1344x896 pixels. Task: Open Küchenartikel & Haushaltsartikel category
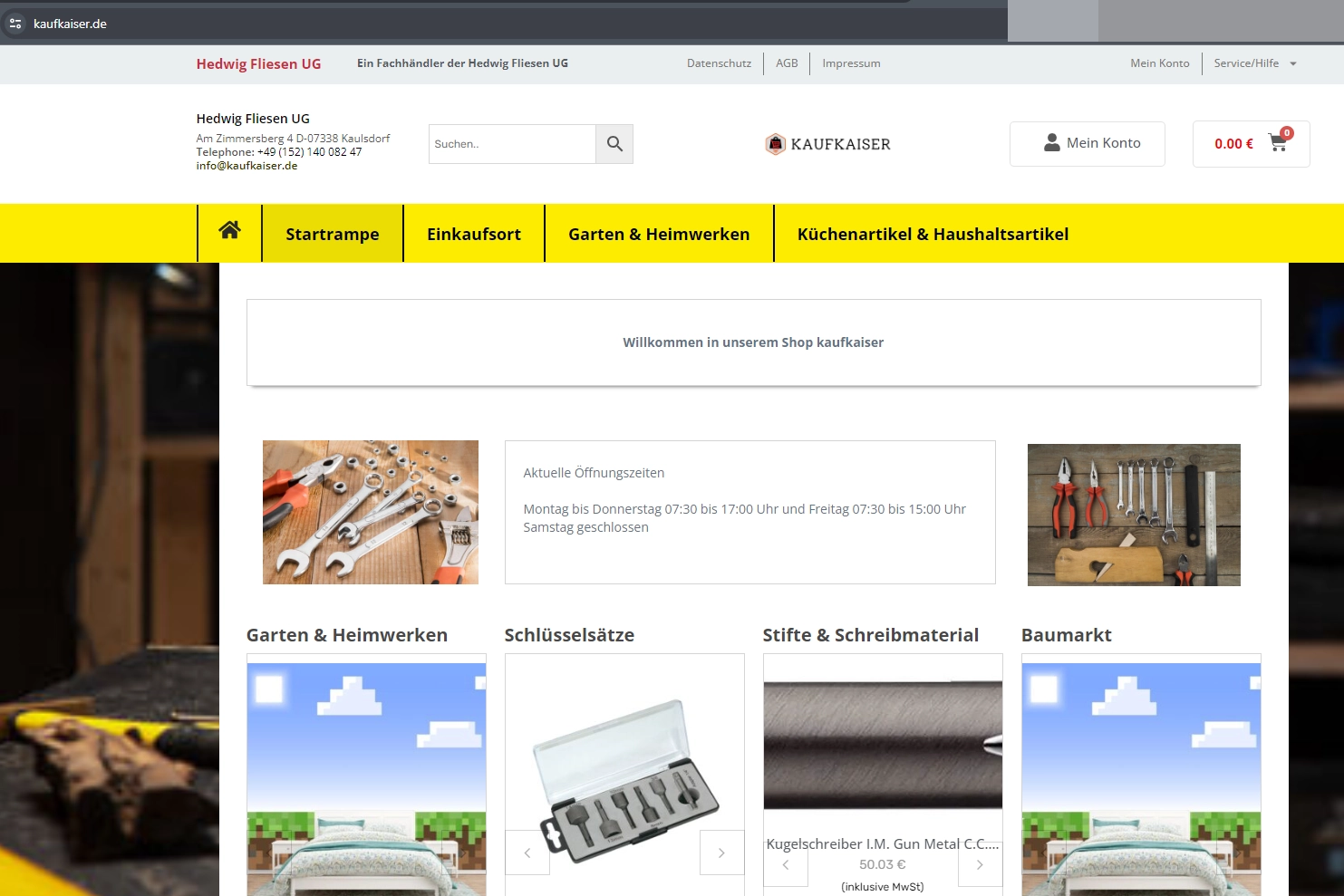(933, 234)
